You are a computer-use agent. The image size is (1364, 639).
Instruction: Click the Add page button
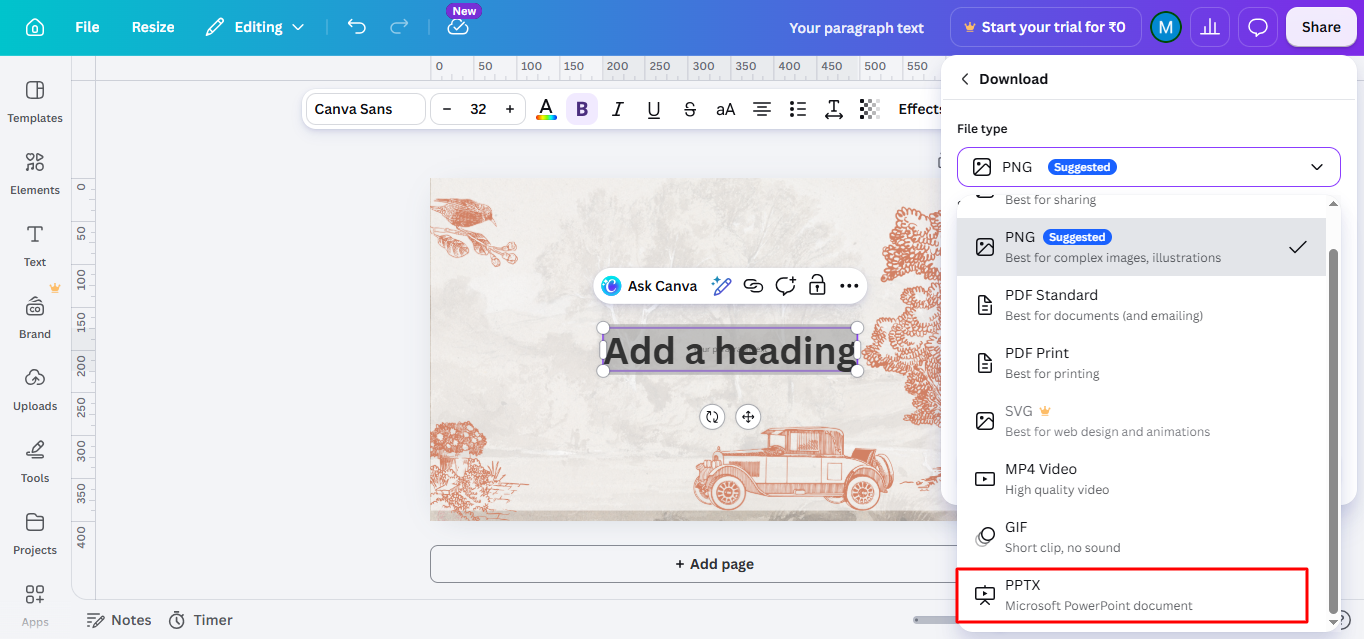pyautogui.click(x=714, y=564)
